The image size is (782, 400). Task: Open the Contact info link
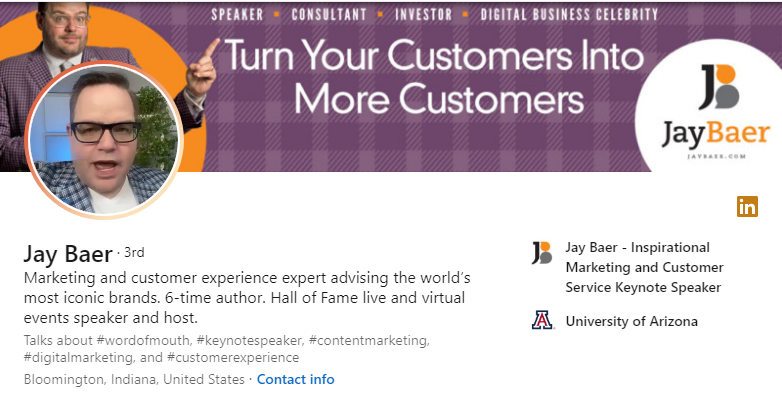click(x=295, y=379)
